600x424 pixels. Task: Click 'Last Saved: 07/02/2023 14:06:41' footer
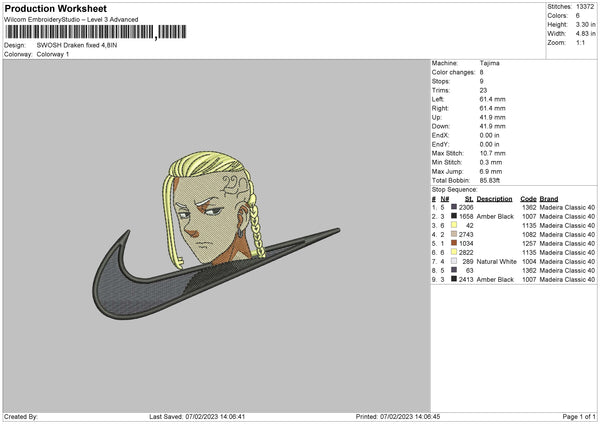pos(197,416)
